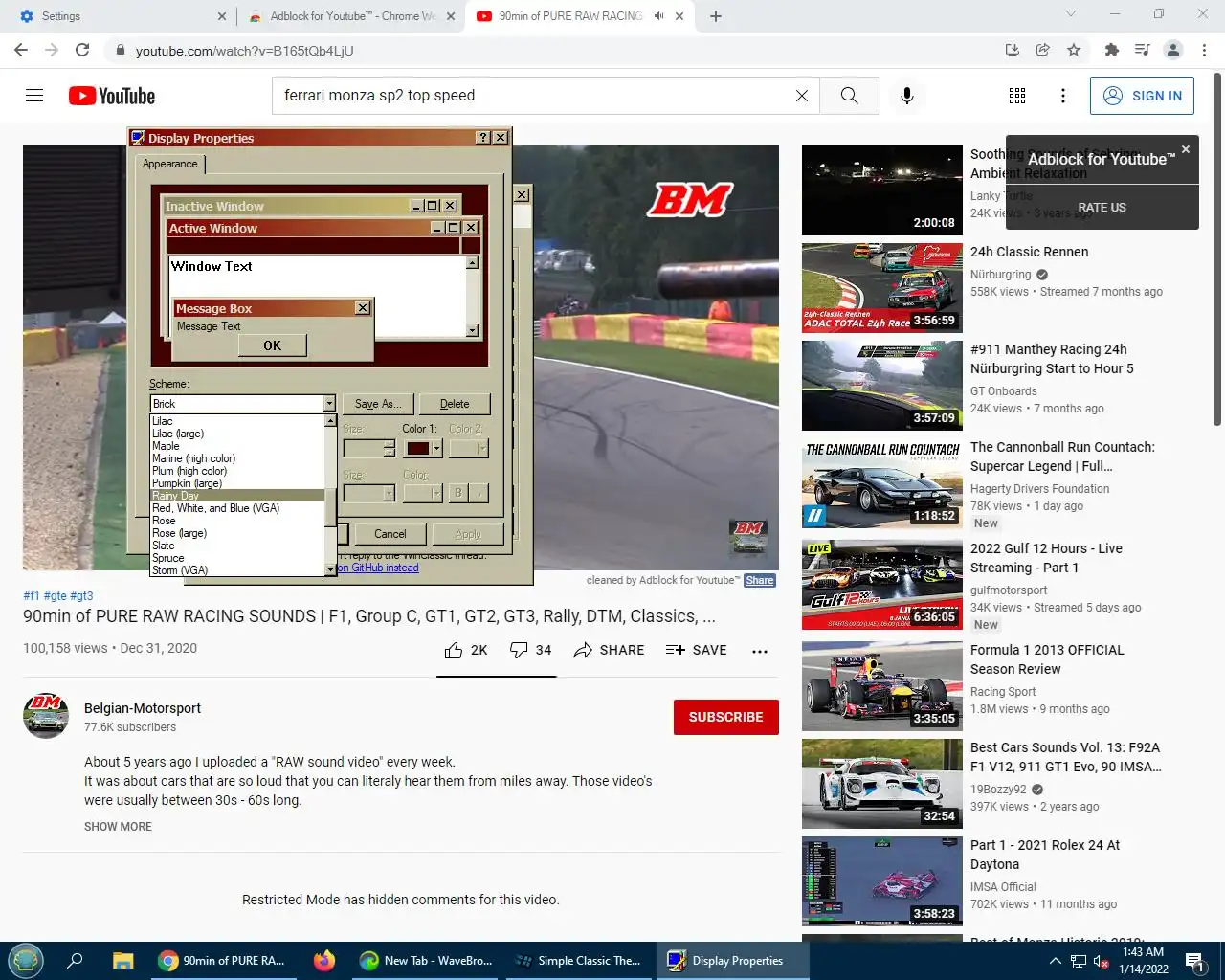The width and height of the screenshot is (1225, 980).
Task: Share the video using SHARE button
Action: coord(609,650)
